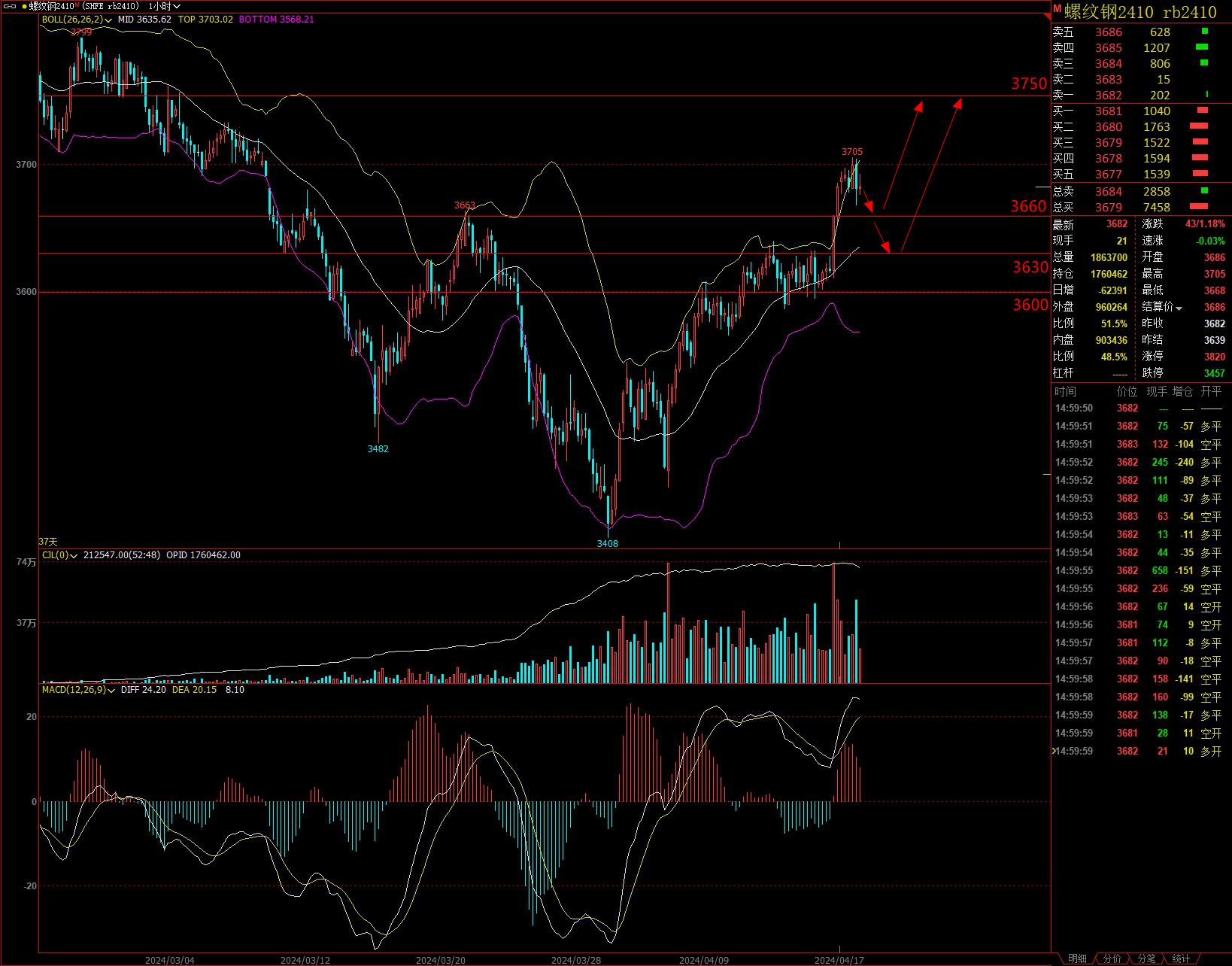
Task: Click the 2024/04/17 date on the time axis
Action: (x=839, y=960)
